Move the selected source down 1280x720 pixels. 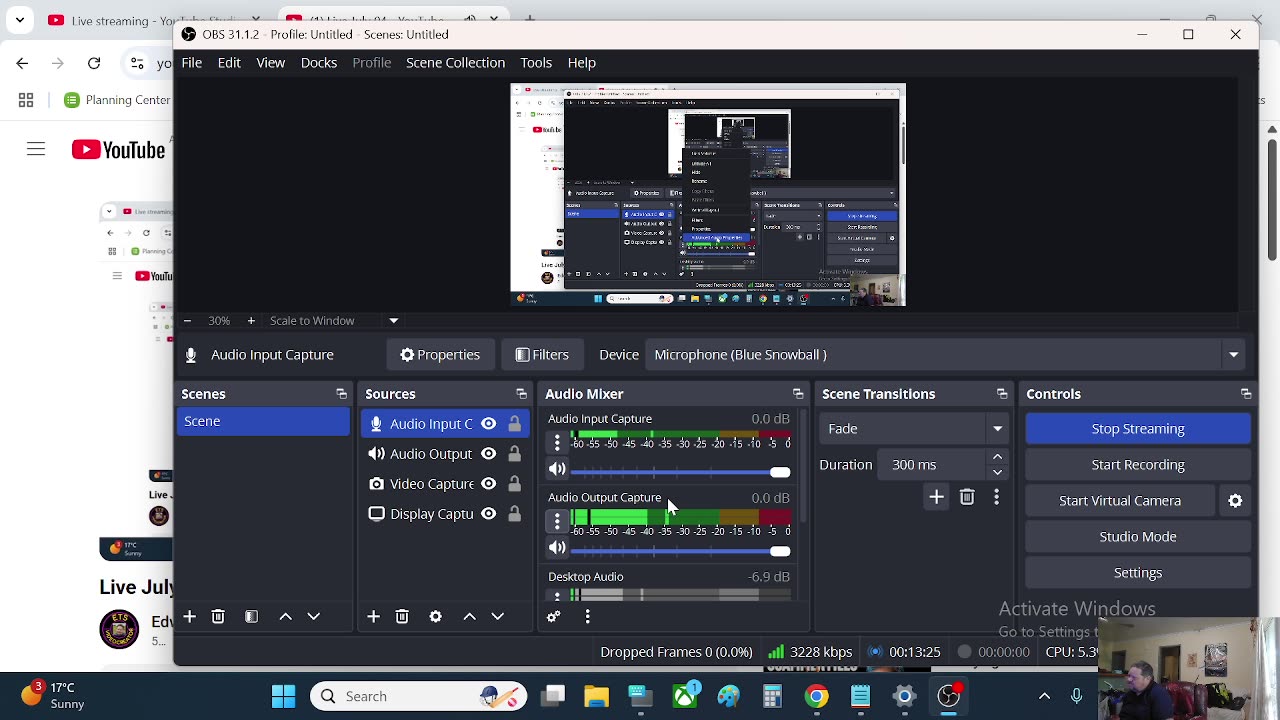tap(497, 617)
